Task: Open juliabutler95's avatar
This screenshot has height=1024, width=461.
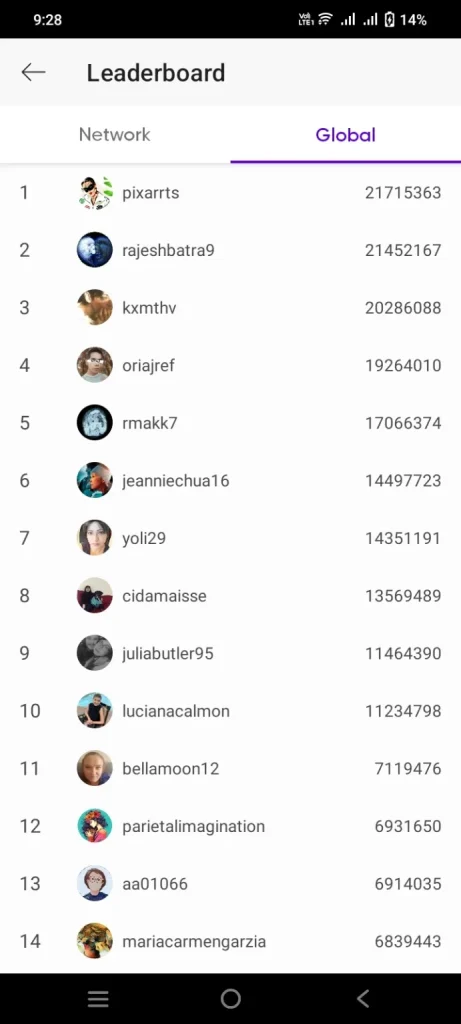Action: 95,653
